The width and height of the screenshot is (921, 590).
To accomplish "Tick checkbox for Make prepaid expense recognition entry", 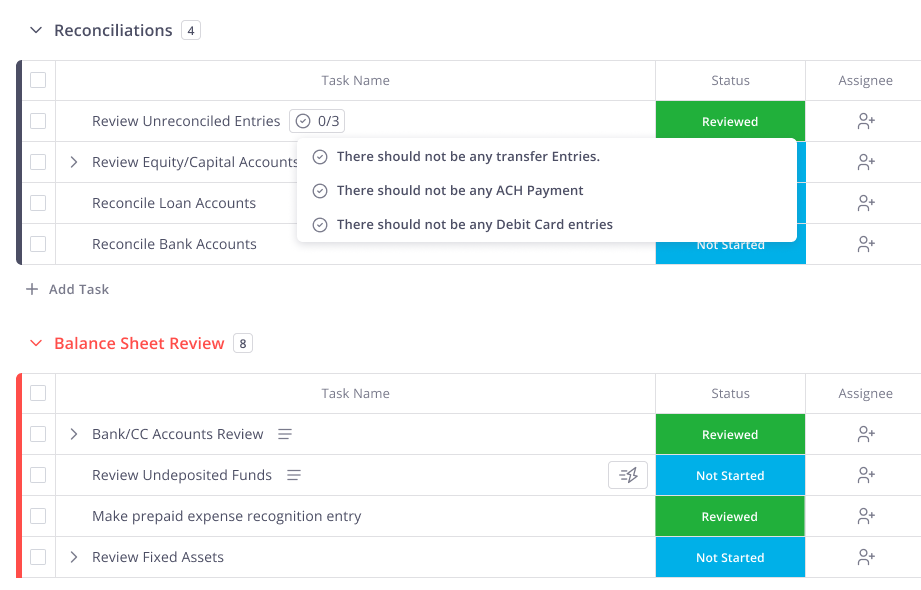I will (38, 516).
